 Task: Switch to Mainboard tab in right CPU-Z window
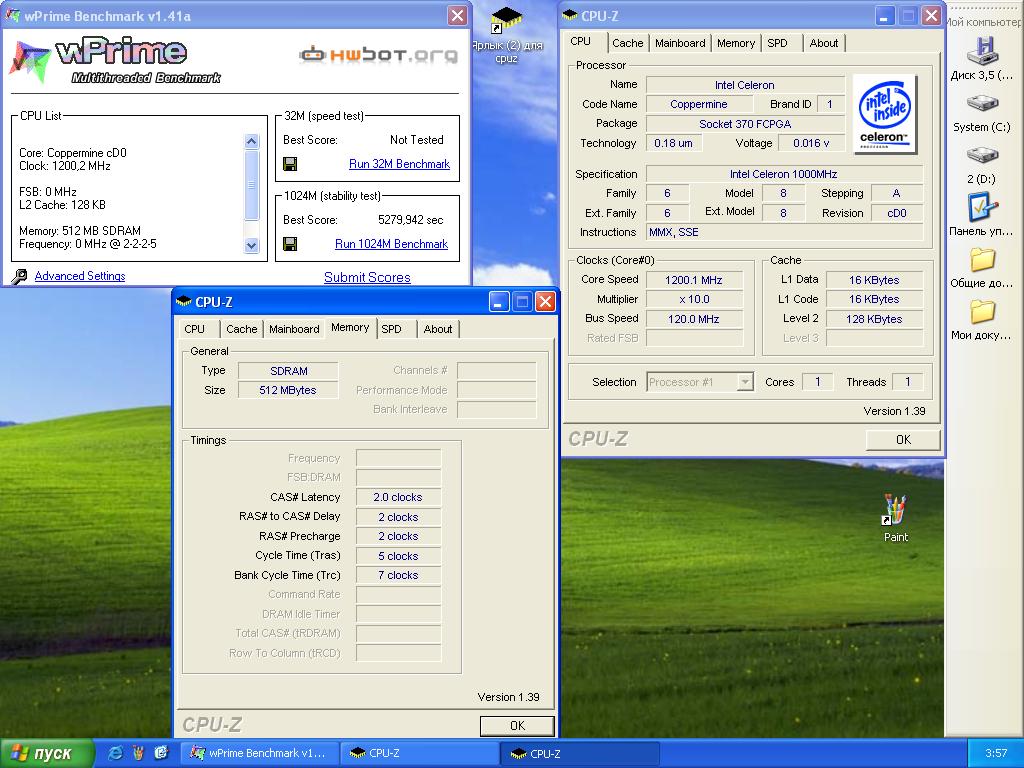[680, 43]
